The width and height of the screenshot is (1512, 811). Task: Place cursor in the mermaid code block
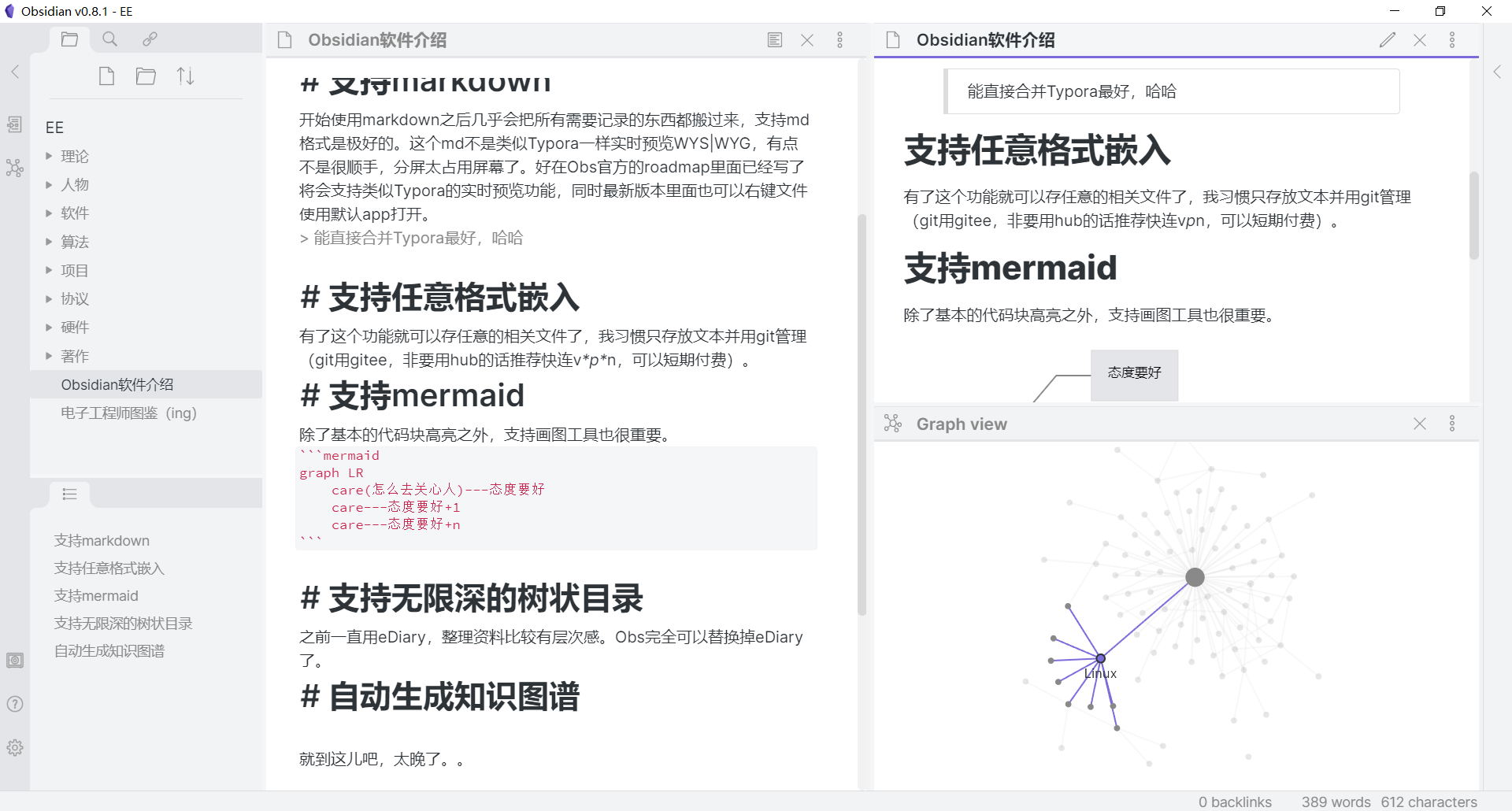pyautogui.click(x=556, y=498)
